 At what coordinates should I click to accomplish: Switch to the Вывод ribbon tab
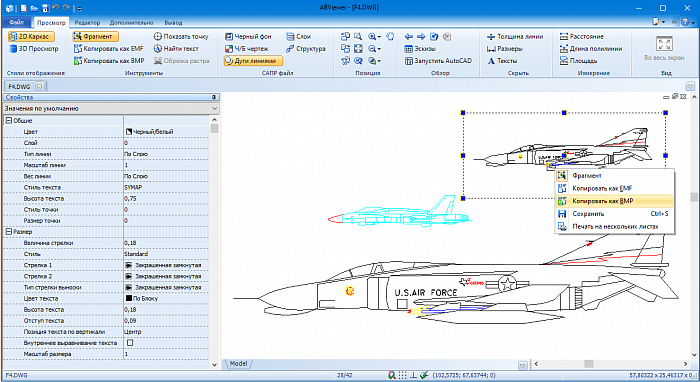(x=173, y=22)
